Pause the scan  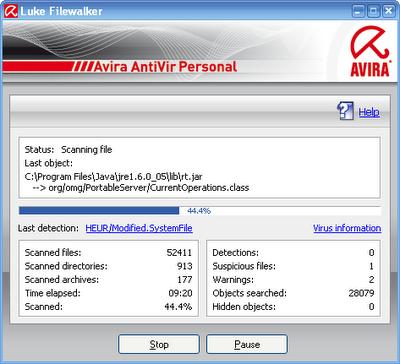pos(247,344)
